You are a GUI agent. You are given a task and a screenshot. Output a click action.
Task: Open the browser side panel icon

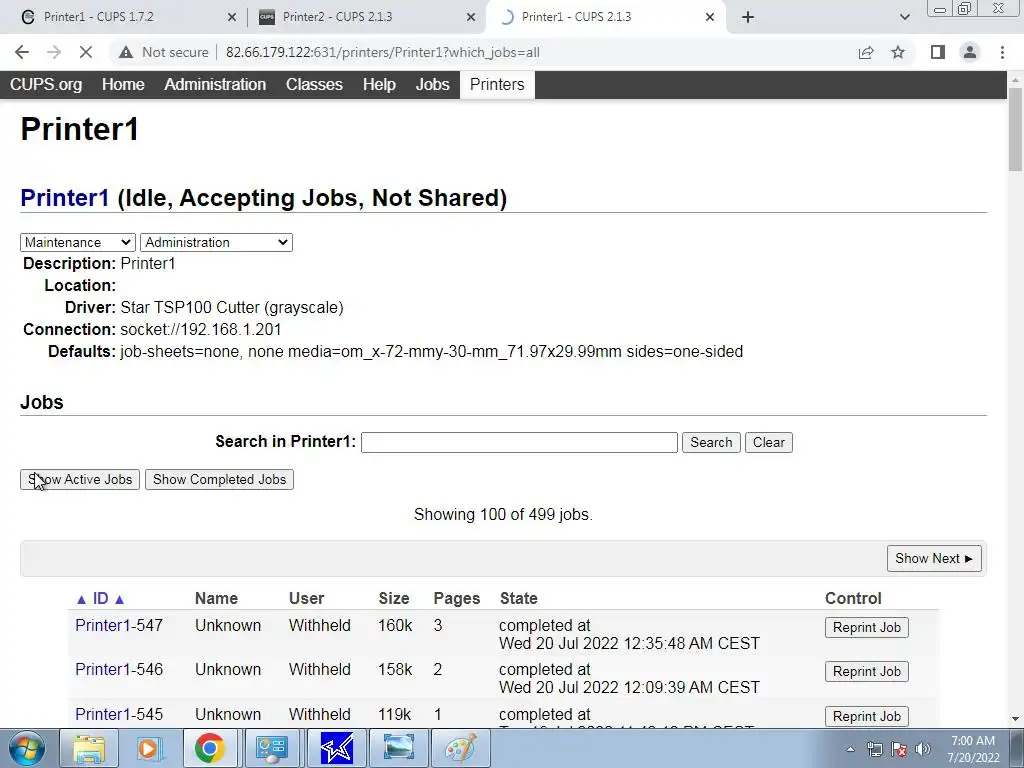coord(938,52)
